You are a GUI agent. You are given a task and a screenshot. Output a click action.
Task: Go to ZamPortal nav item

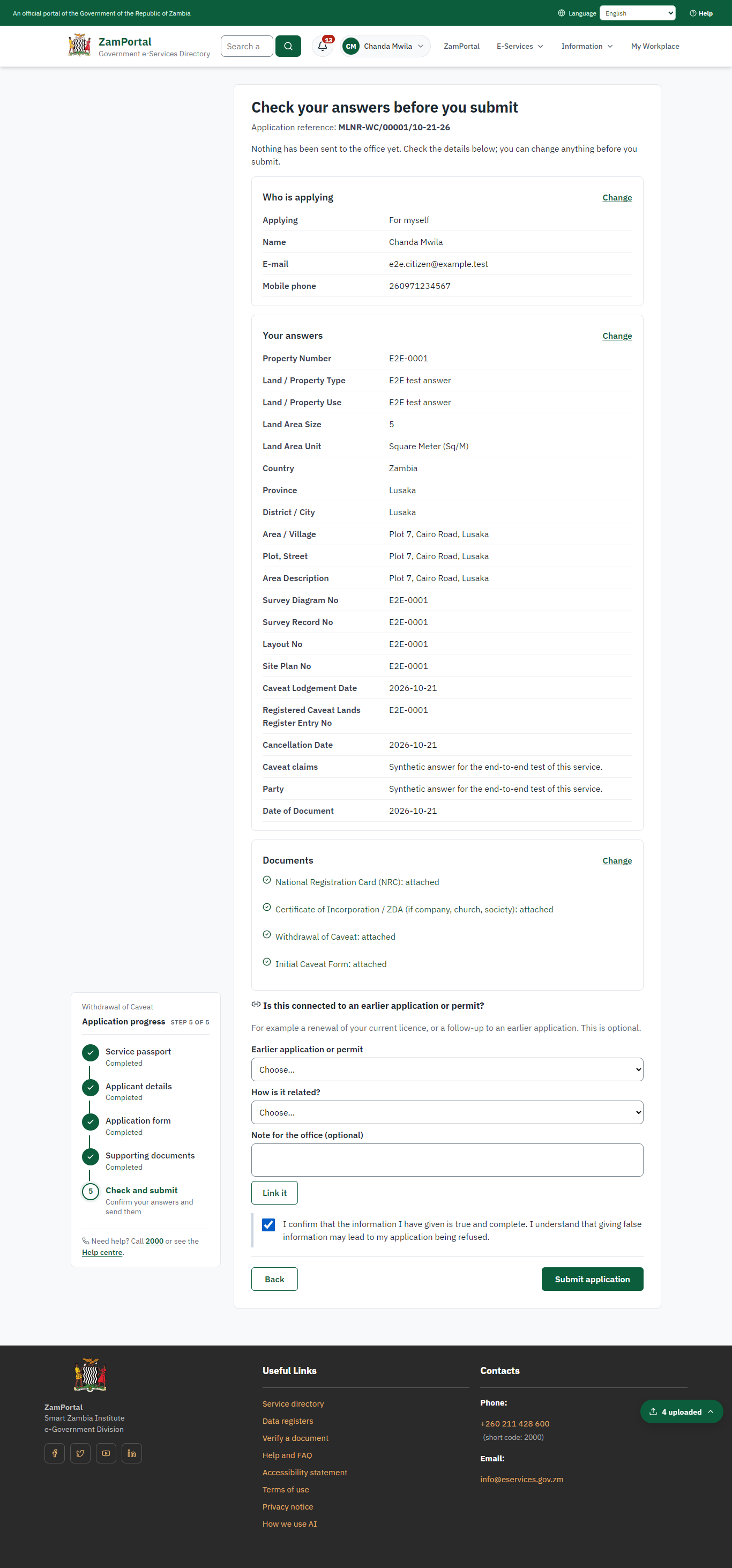pos(461,46)
